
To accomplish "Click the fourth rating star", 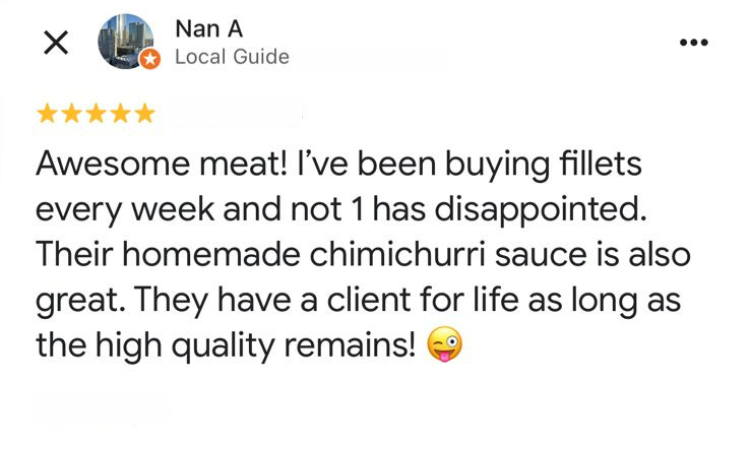I will pos(121,113).
